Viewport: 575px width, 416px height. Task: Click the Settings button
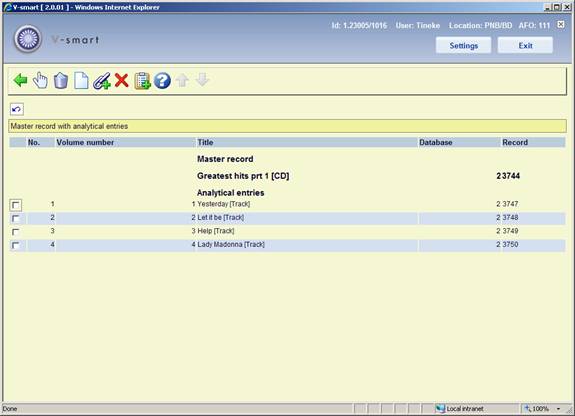464,45
